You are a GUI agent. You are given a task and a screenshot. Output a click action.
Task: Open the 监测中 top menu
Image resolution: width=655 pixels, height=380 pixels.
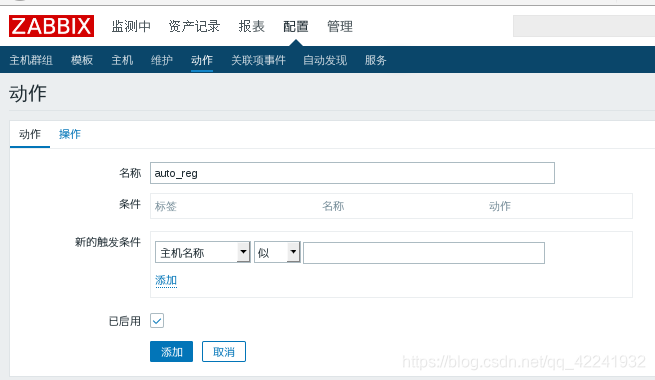coord(131,26)
